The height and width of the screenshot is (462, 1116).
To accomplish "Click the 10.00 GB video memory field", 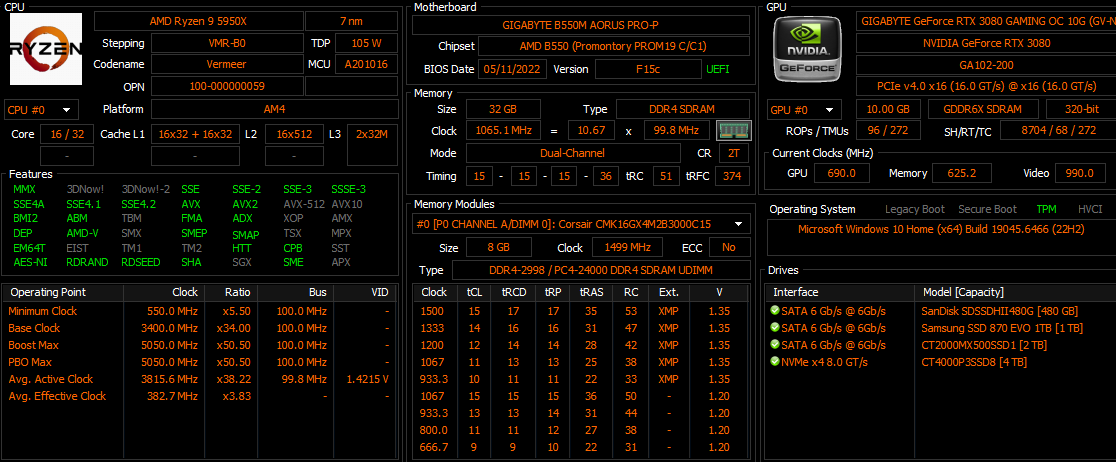I will (888, 110).
